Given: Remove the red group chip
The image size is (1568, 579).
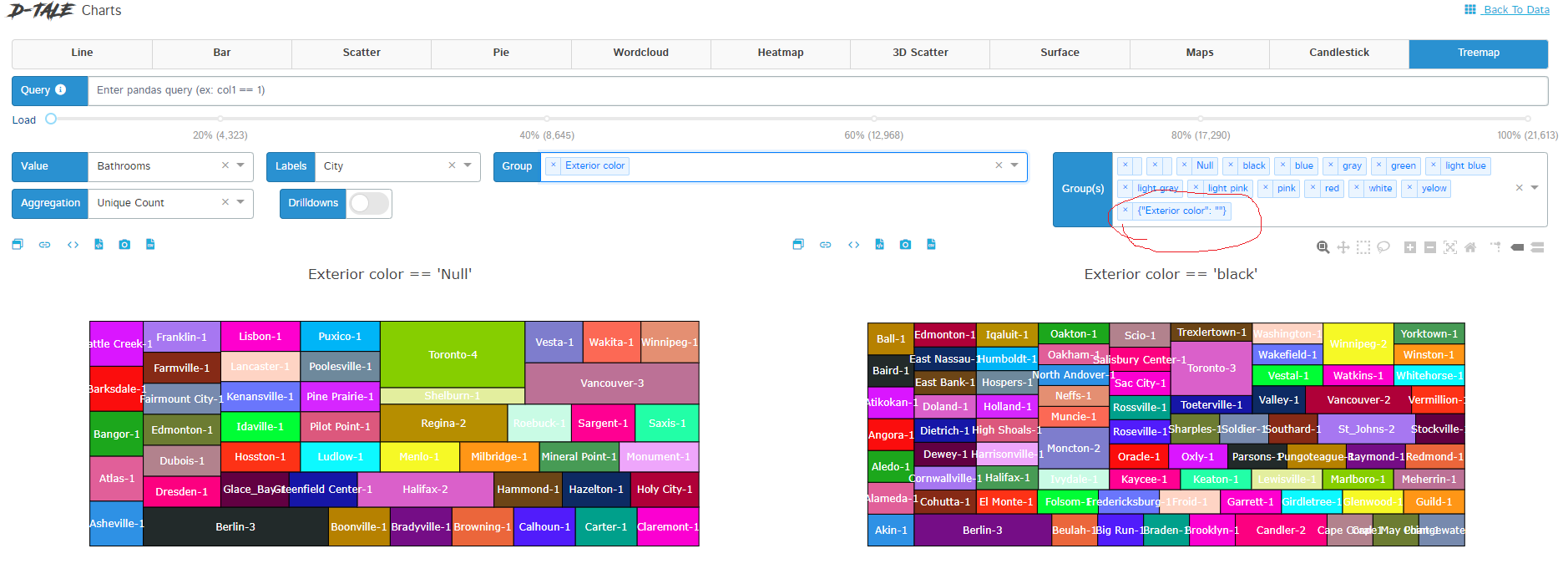Looking at the screenshot, I should coord(1313,188).
